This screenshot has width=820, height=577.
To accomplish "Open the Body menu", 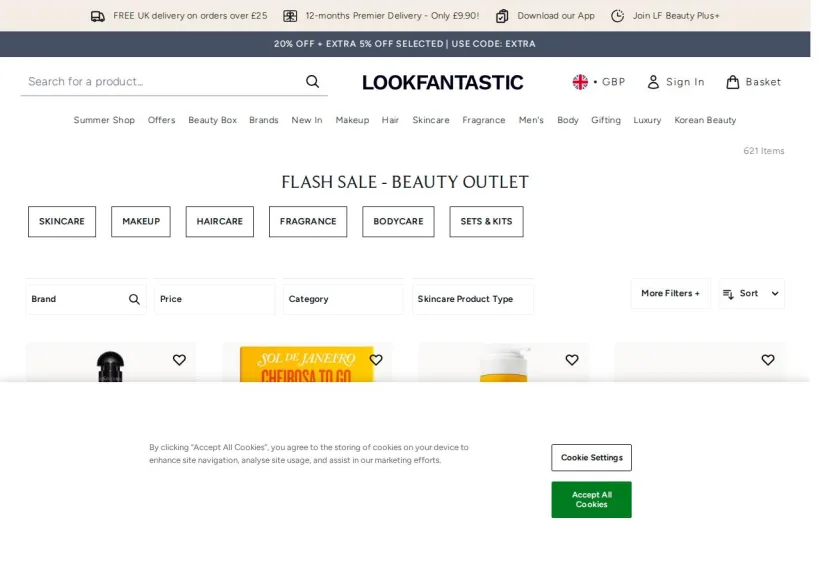I will [568, 120].
